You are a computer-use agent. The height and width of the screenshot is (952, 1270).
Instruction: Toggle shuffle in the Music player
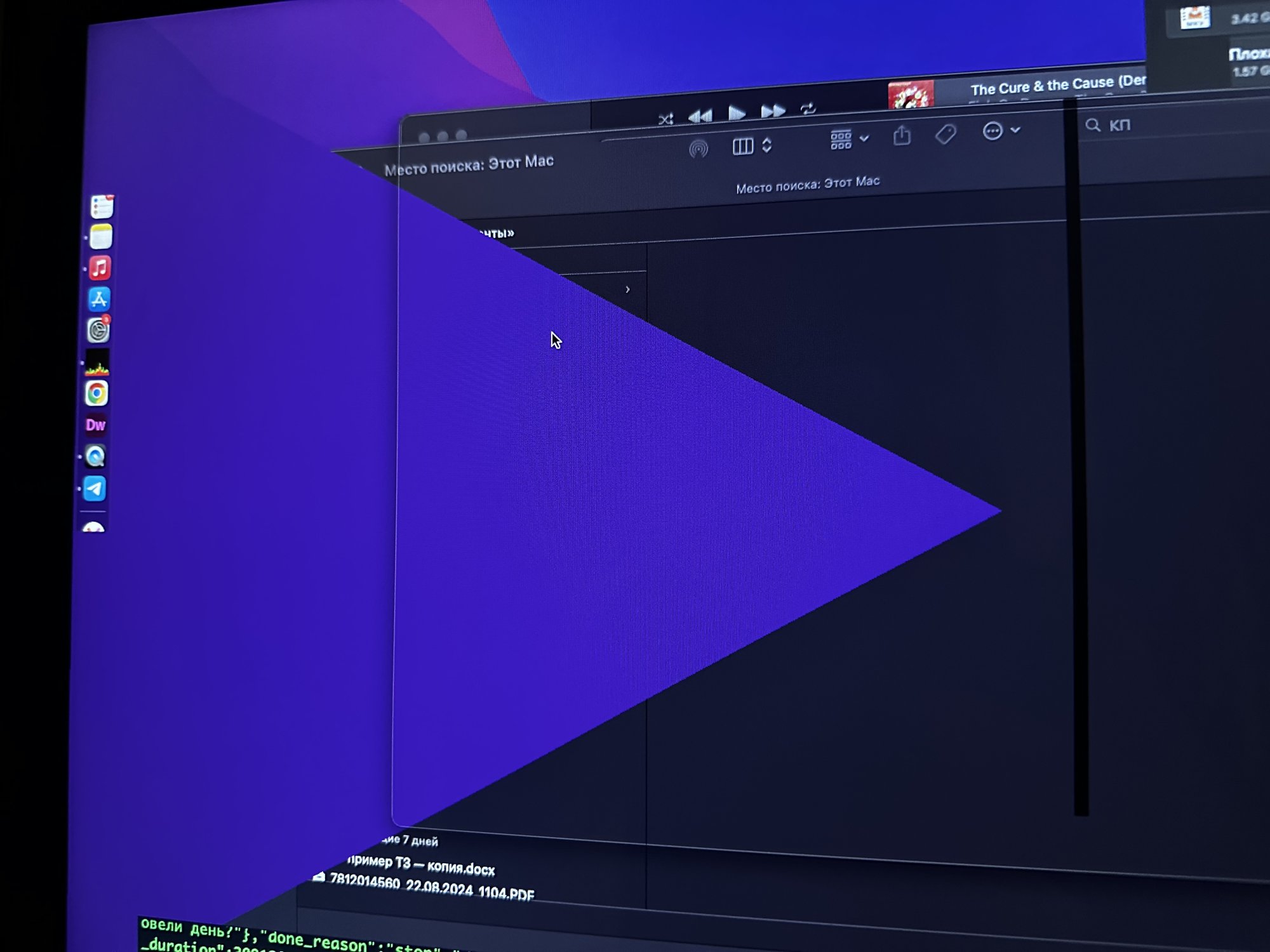(665, 119)
